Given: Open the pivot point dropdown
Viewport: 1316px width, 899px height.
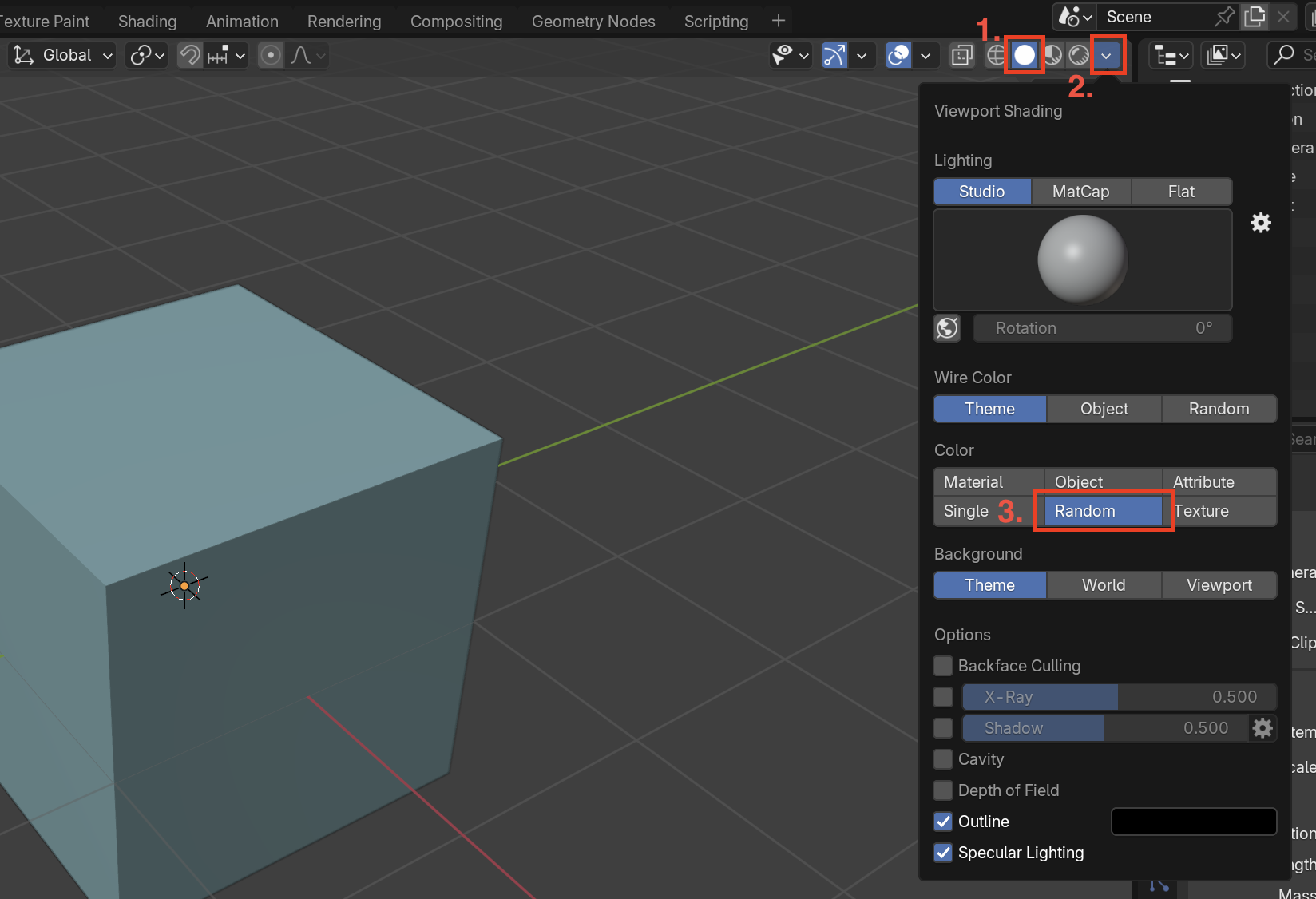Looking at the screenshot, I should tap(147, 55).
